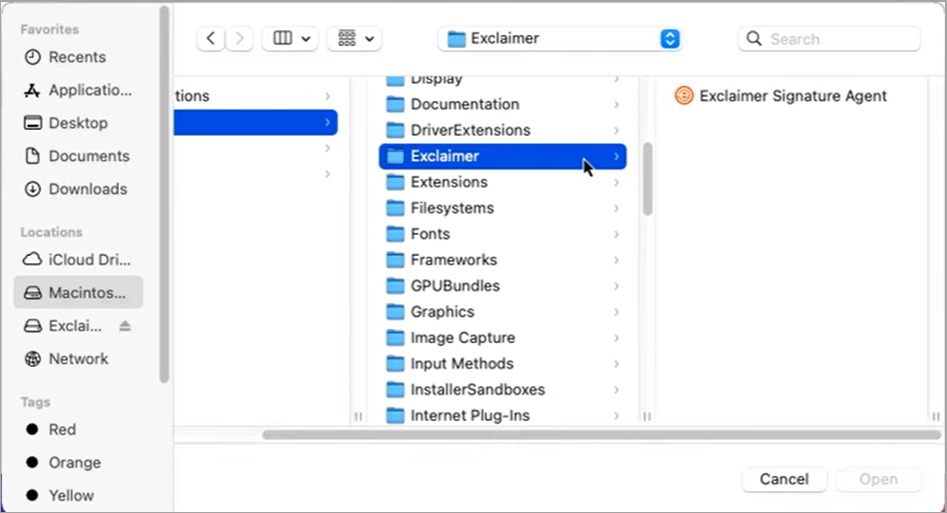The width and height of the screenshot is (947, 513).
Task: Open the grouping options dropdown
Action: 357,39
